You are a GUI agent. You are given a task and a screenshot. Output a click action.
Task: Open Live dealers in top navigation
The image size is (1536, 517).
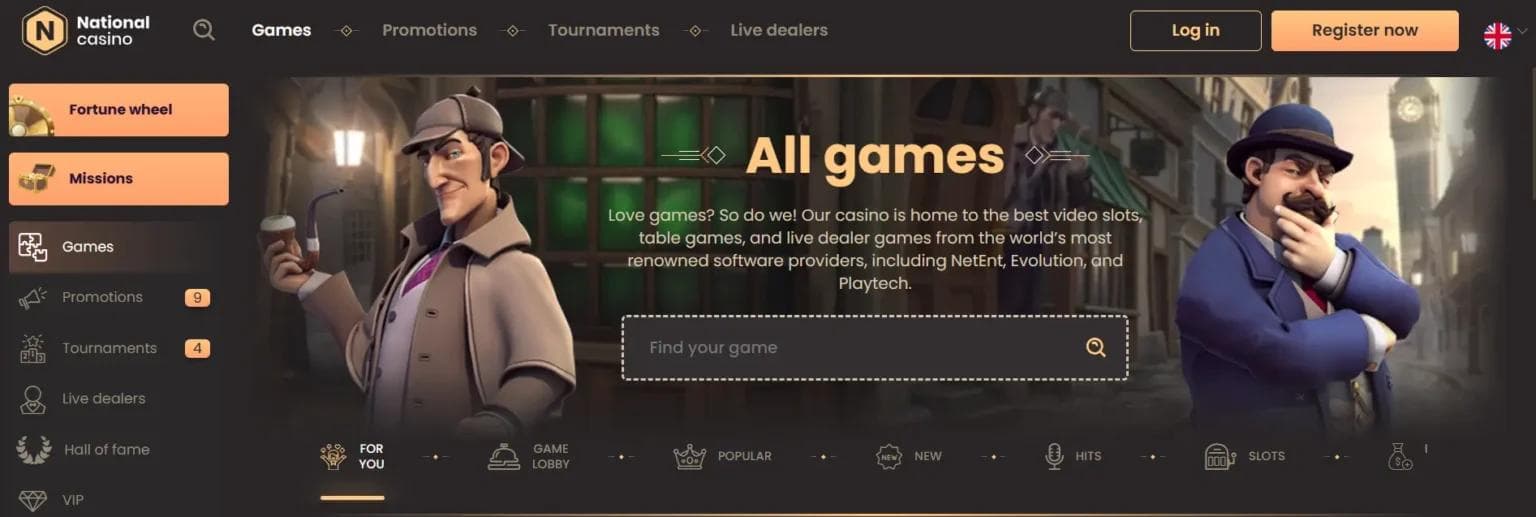[x=779, y=30]
